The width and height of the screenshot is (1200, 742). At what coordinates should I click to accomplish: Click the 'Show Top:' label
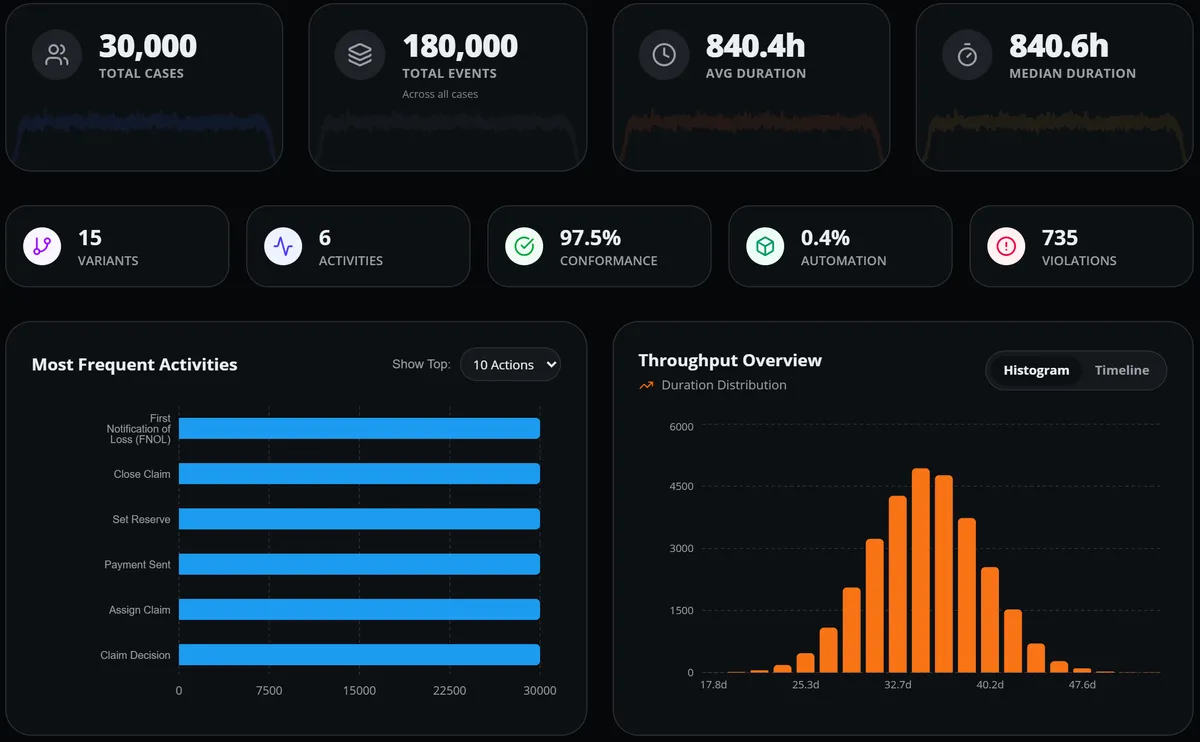click(421, 365)
